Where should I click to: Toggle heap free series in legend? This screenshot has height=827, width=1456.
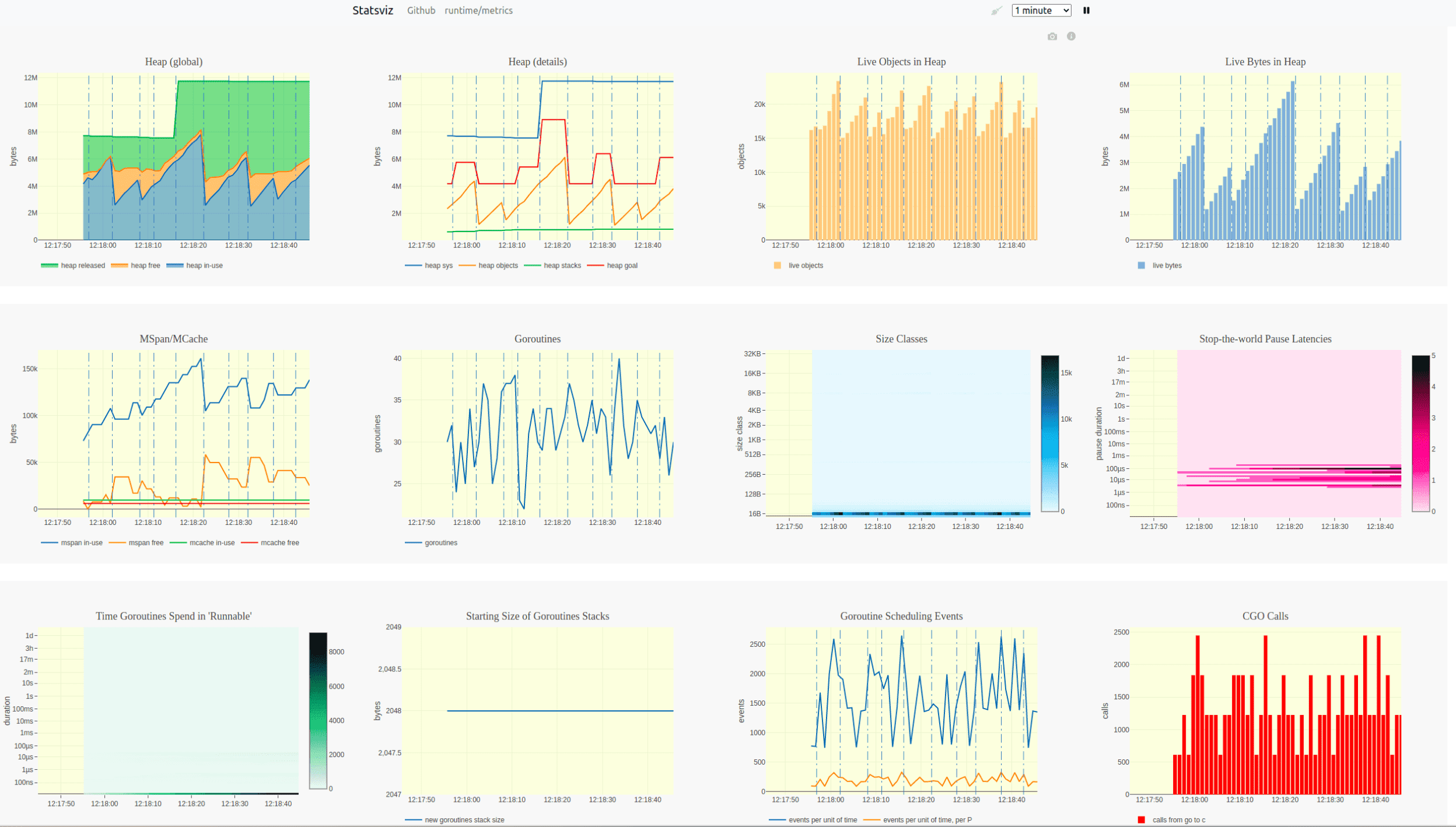pos(145,265)
